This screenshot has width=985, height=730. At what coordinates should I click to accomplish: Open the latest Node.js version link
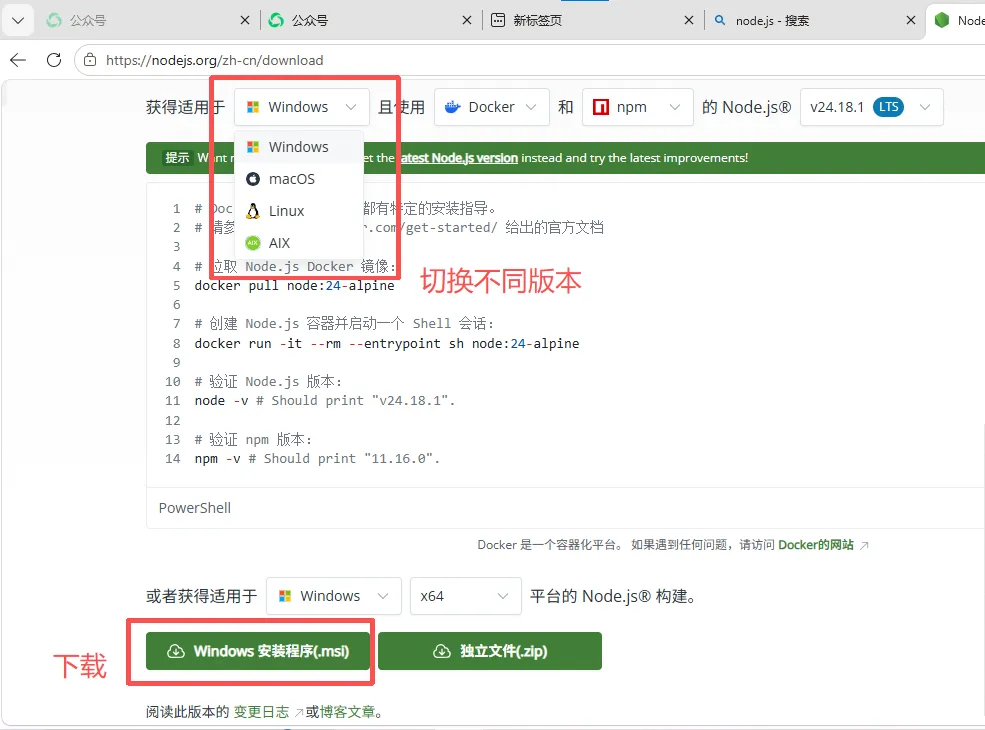459,158
